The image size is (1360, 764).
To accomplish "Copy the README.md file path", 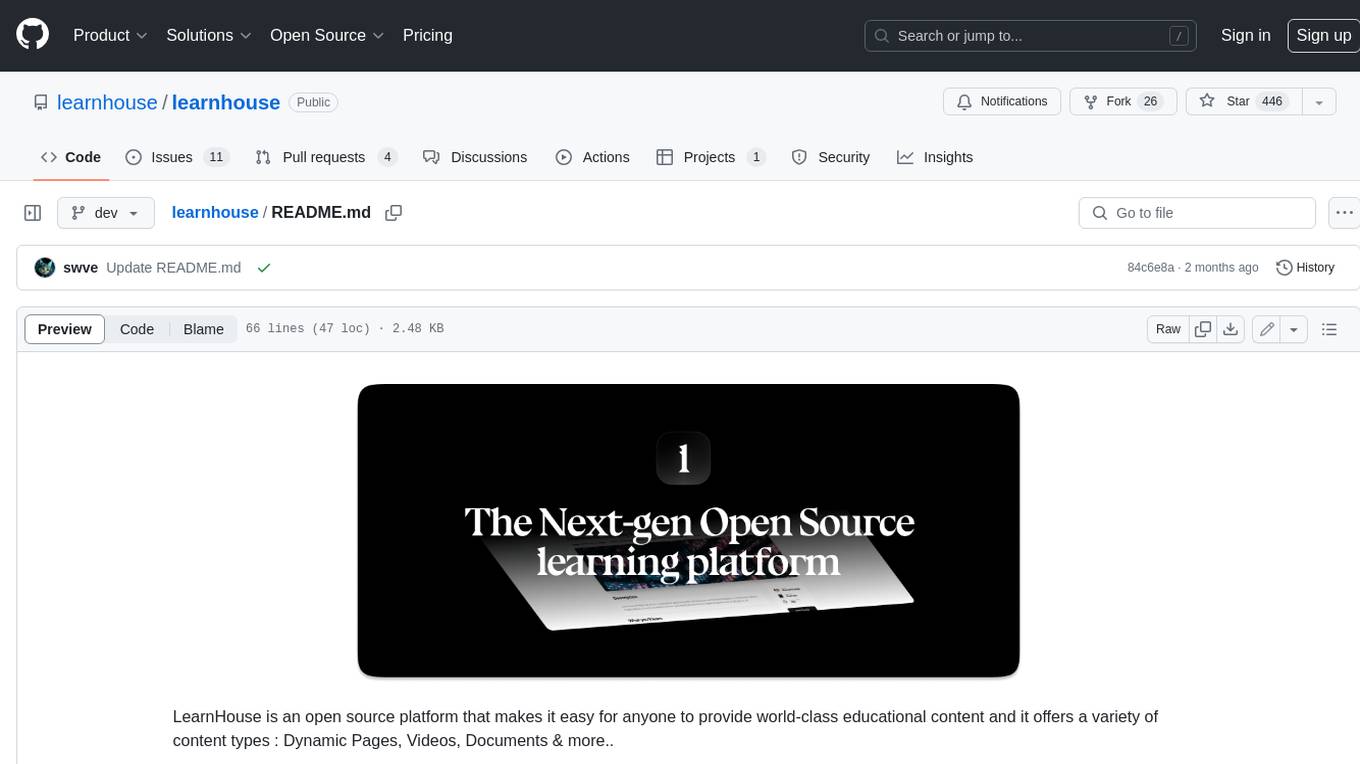I will [x=394, y=212].
